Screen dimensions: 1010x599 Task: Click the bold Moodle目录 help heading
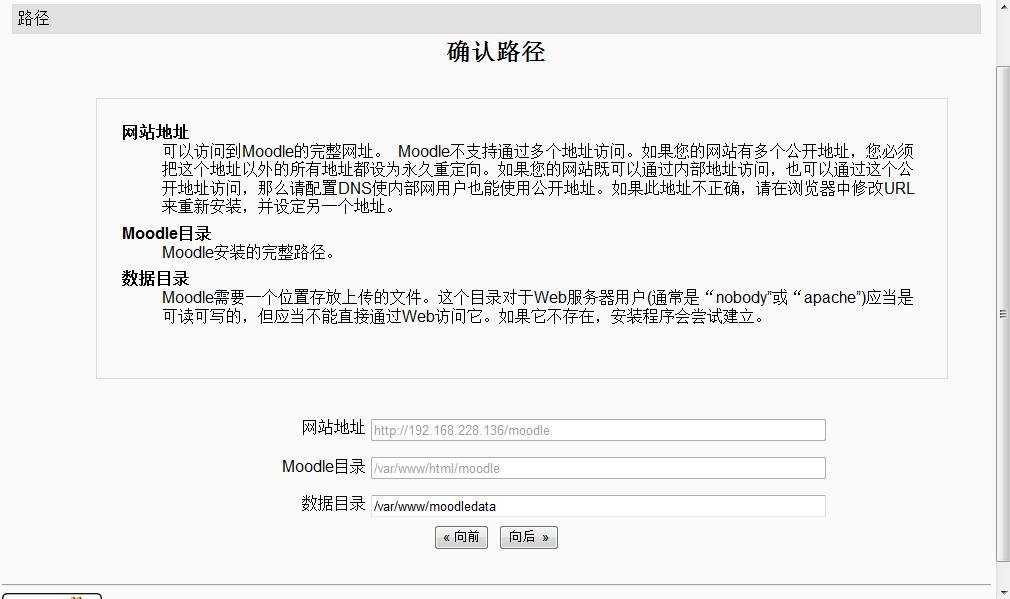(x=166, y=234)
